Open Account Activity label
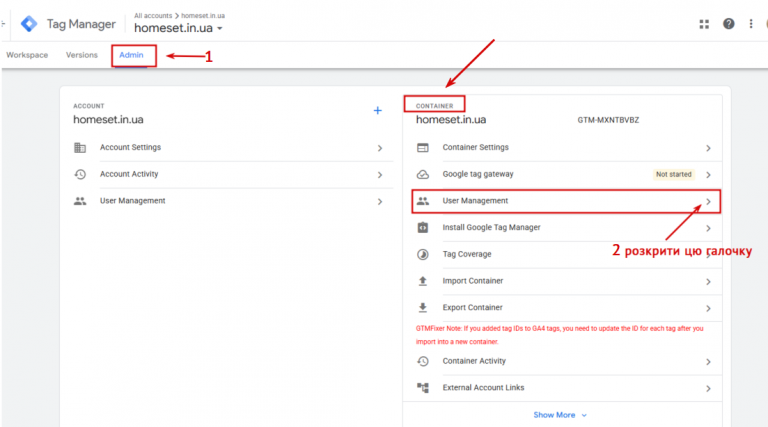The width and height of the screenshot is (768, 427). tap(129, 174)
